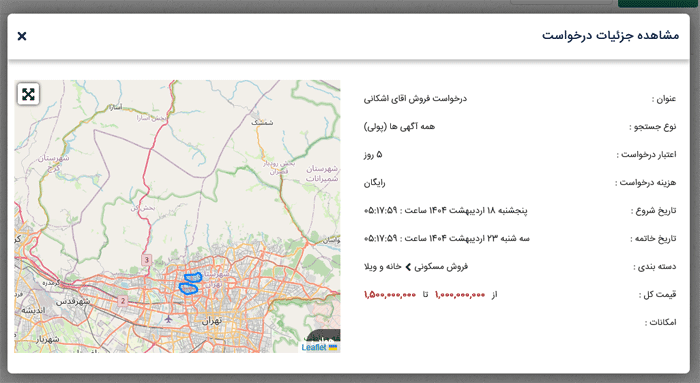
Task: Click the شمشک town label on the map
Action: (x=262, y=122)
